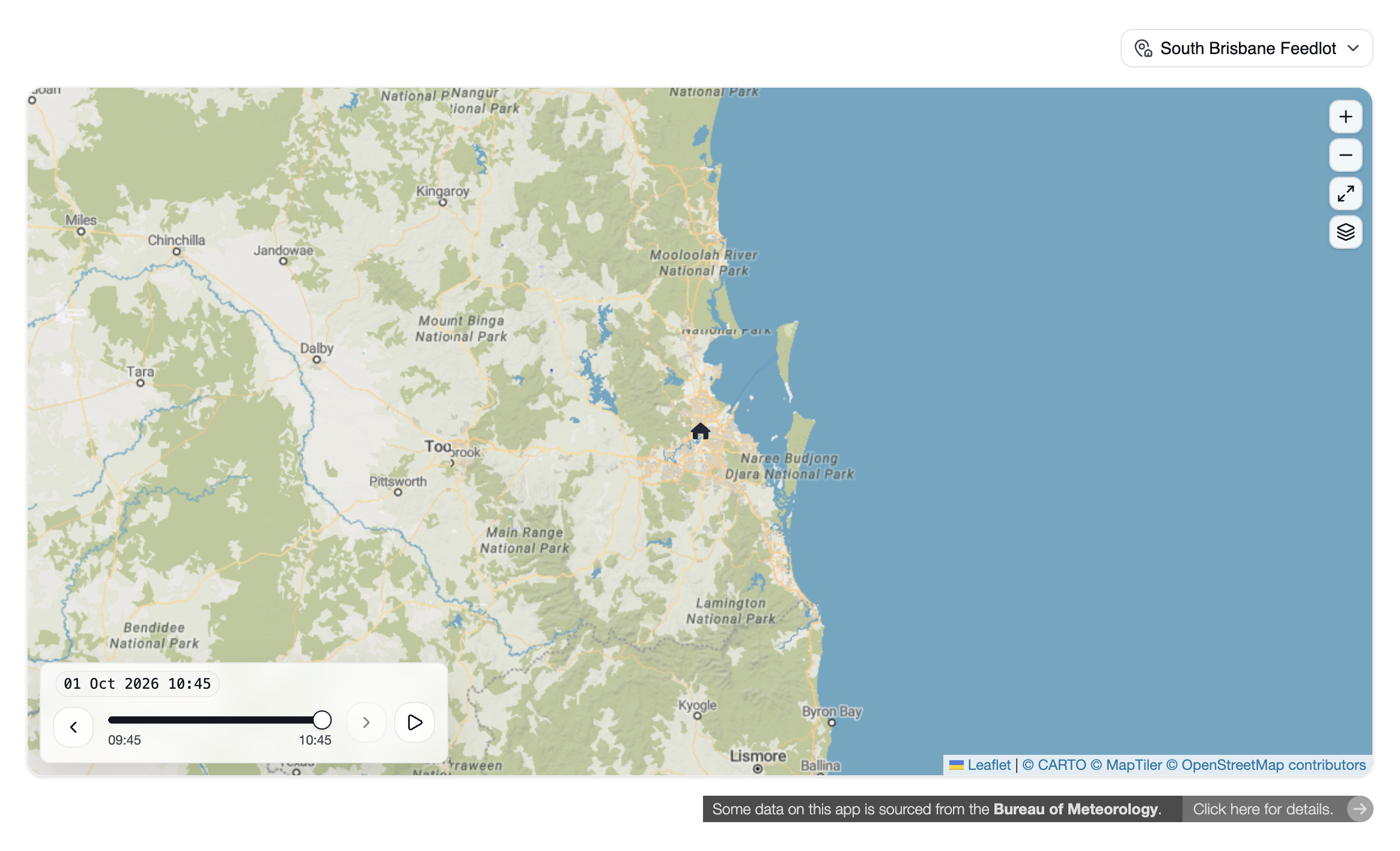This screenshot has height=851, width=1400.
Task: Step forward to next time frame
Action: pyautogui.click(x=366, y=722)
